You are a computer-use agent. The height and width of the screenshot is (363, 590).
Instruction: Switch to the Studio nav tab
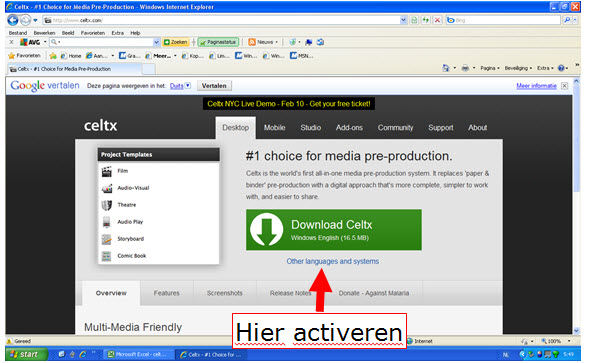(310, 128)
